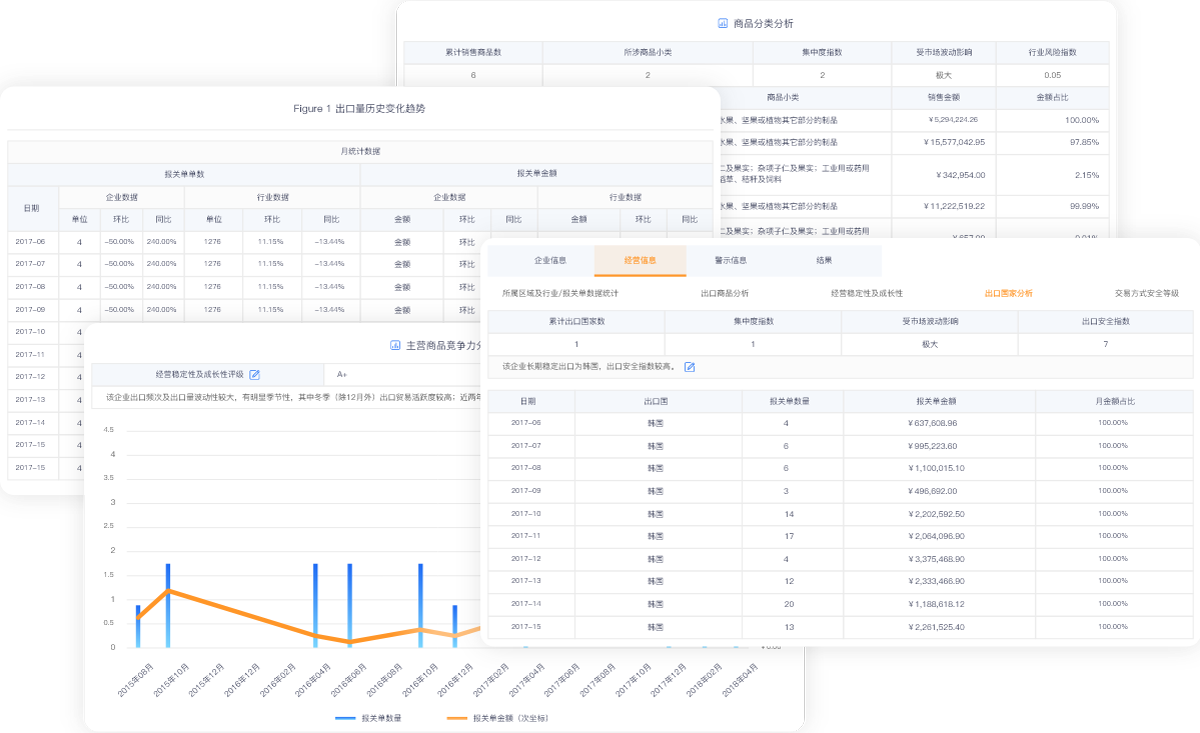Toggle the orange 报关单金额 legend series
1200x733 pixels.
click(500, 717)
